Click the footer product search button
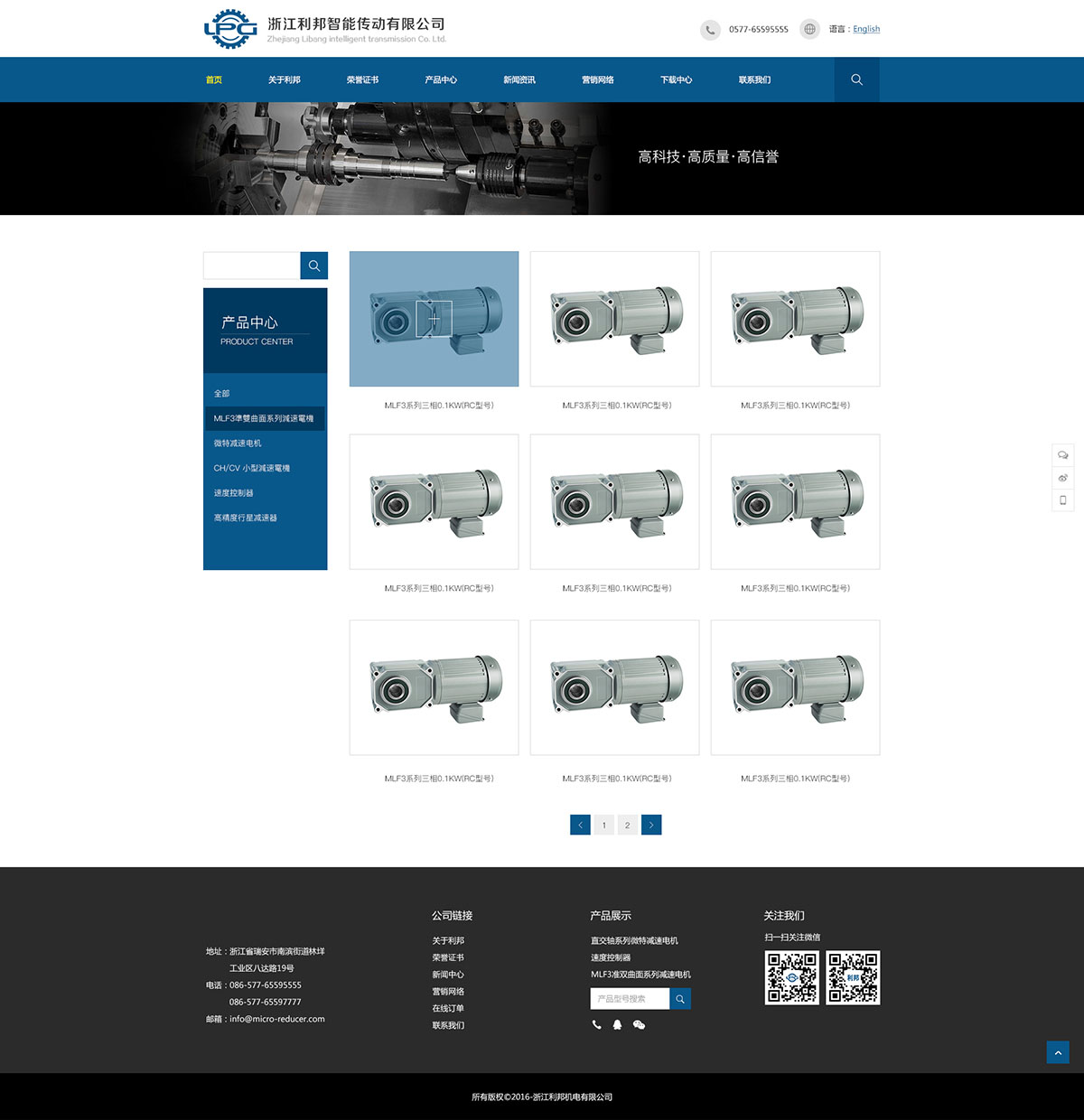 [x=680, y=999]
